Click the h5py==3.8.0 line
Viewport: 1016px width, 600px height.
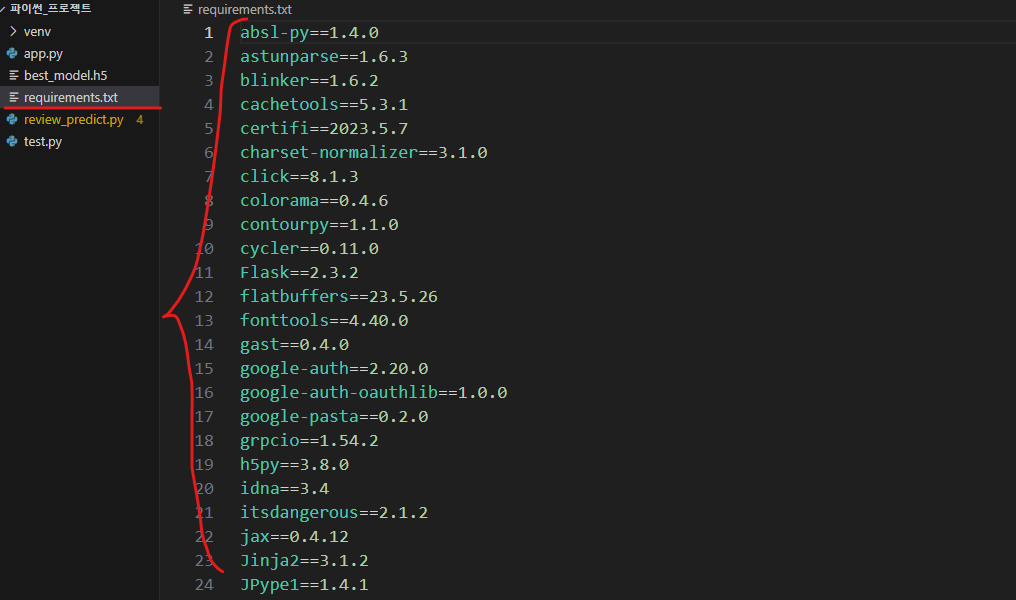tap(294, 464)
